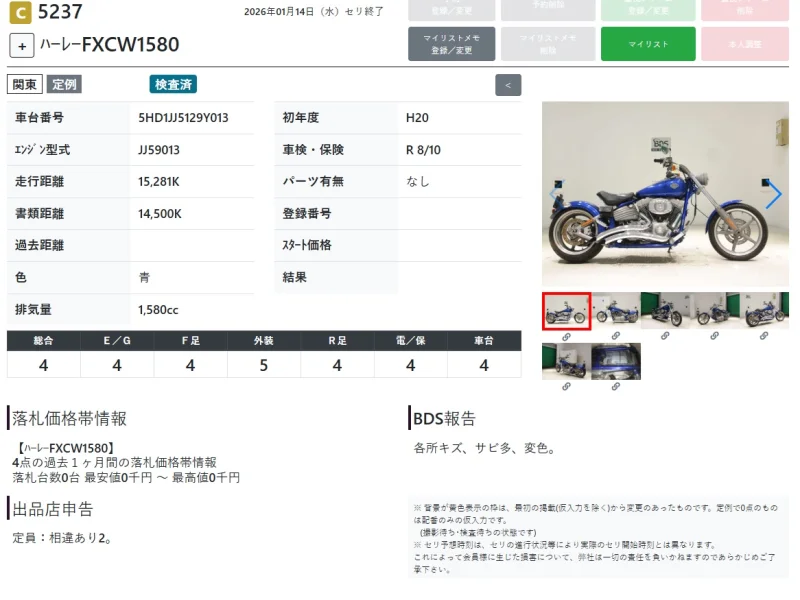The height and width of the screenshot is (600, 800).
Task: Select the third thumbnail in the top row
Action: [665, 310]
